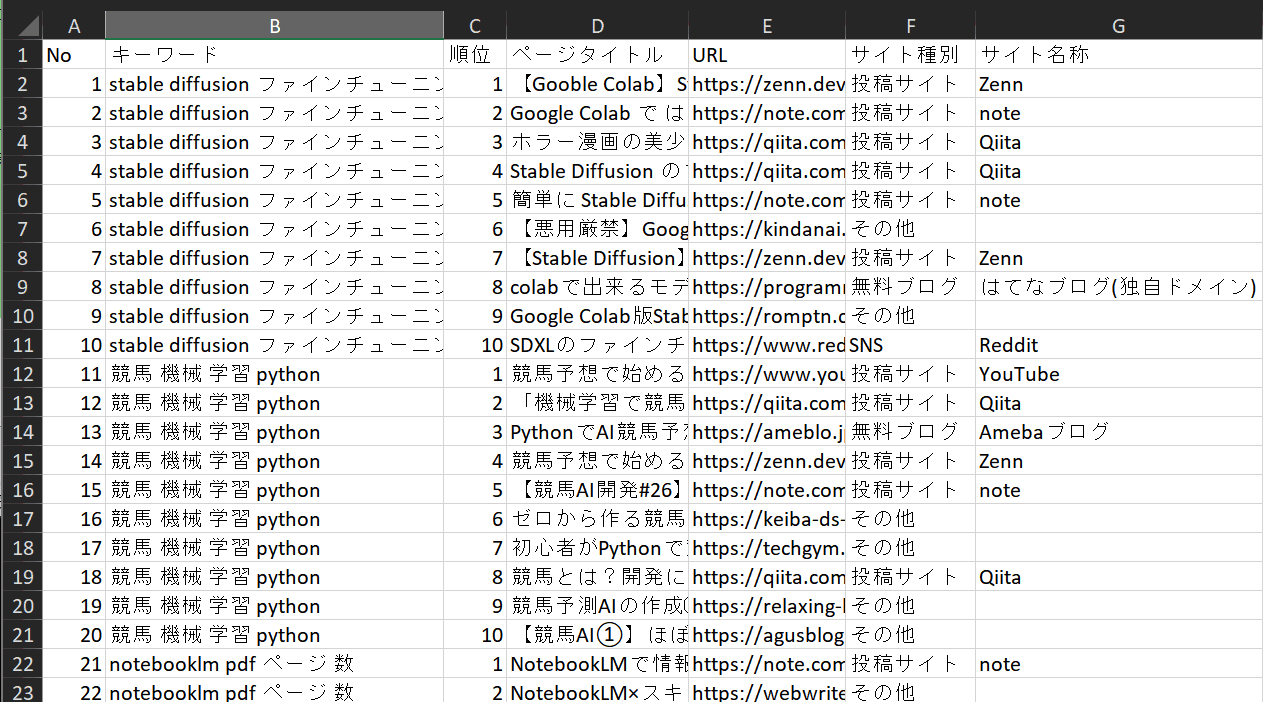Select the Zenn cell in row 2
This screenshot has width=1263, height=702.
pos(1119,84)
